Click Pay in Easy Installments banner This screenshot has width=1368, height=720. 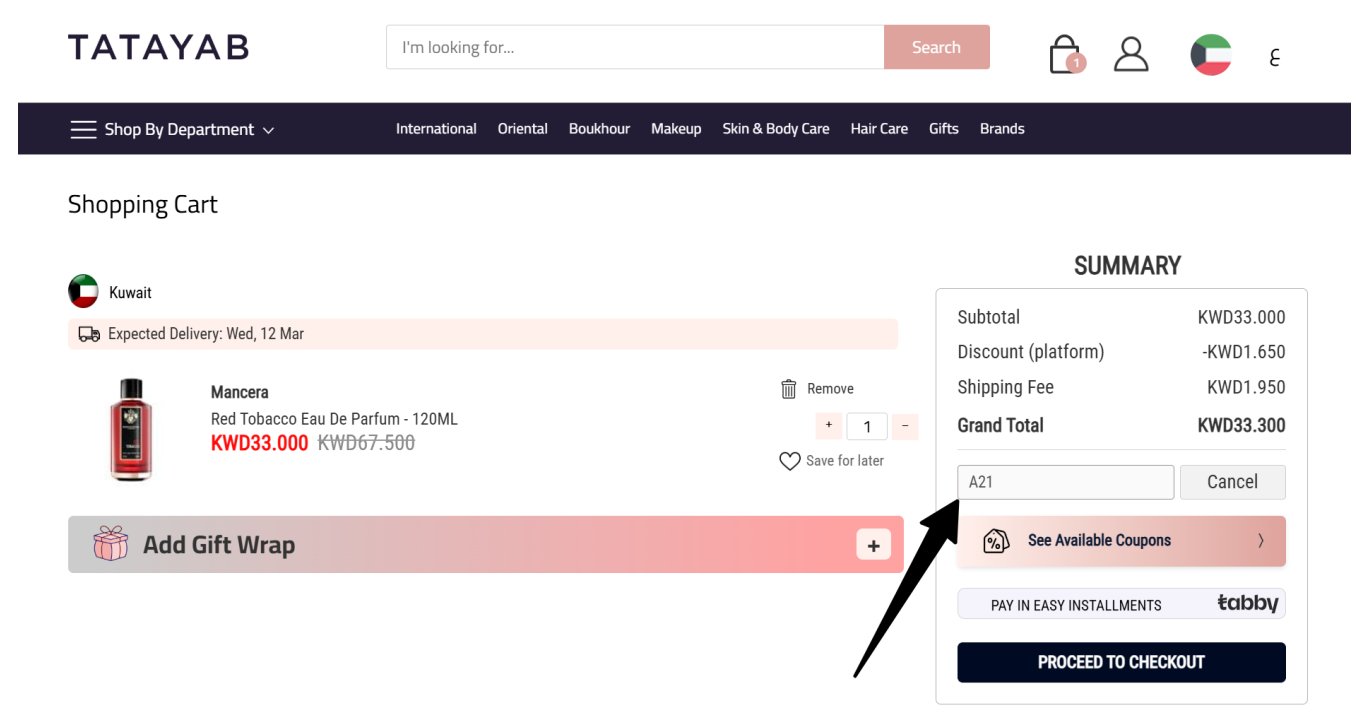(x=1121, y=604)
